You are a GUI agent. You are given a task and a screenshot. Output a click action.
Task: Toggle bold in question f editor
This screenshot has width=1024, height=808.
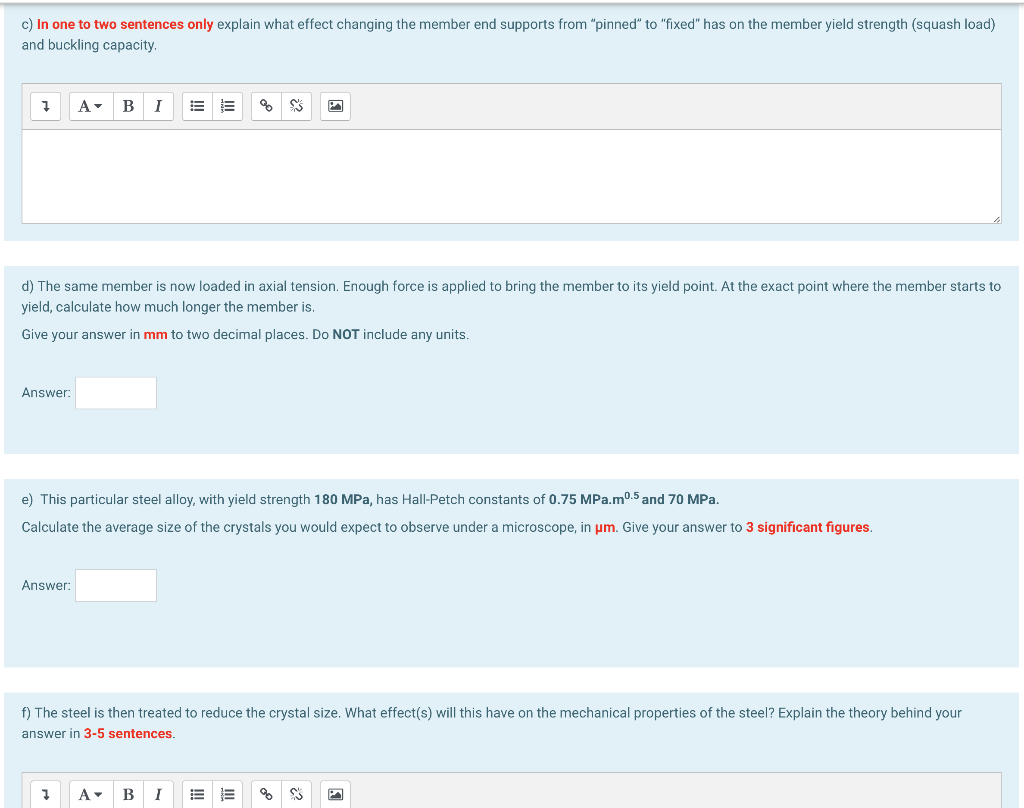coord(128,794)
